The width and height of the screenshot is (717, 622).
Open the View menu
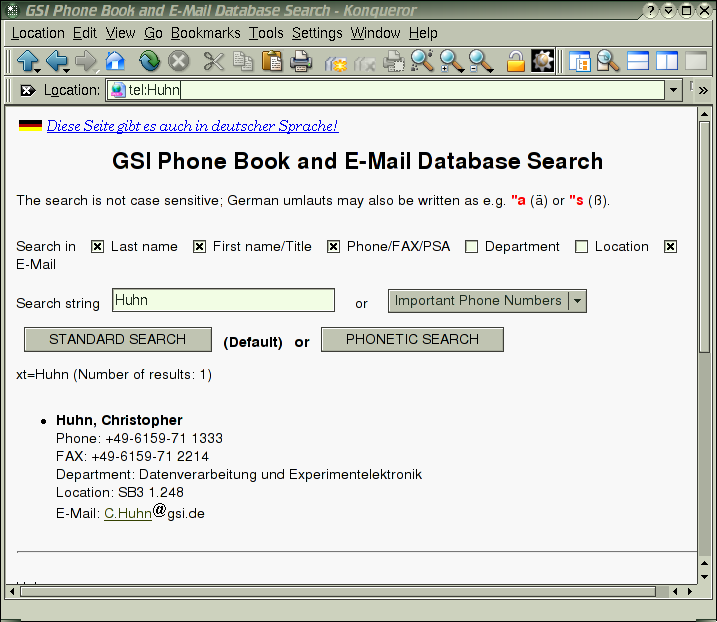(x=120, y=33)
